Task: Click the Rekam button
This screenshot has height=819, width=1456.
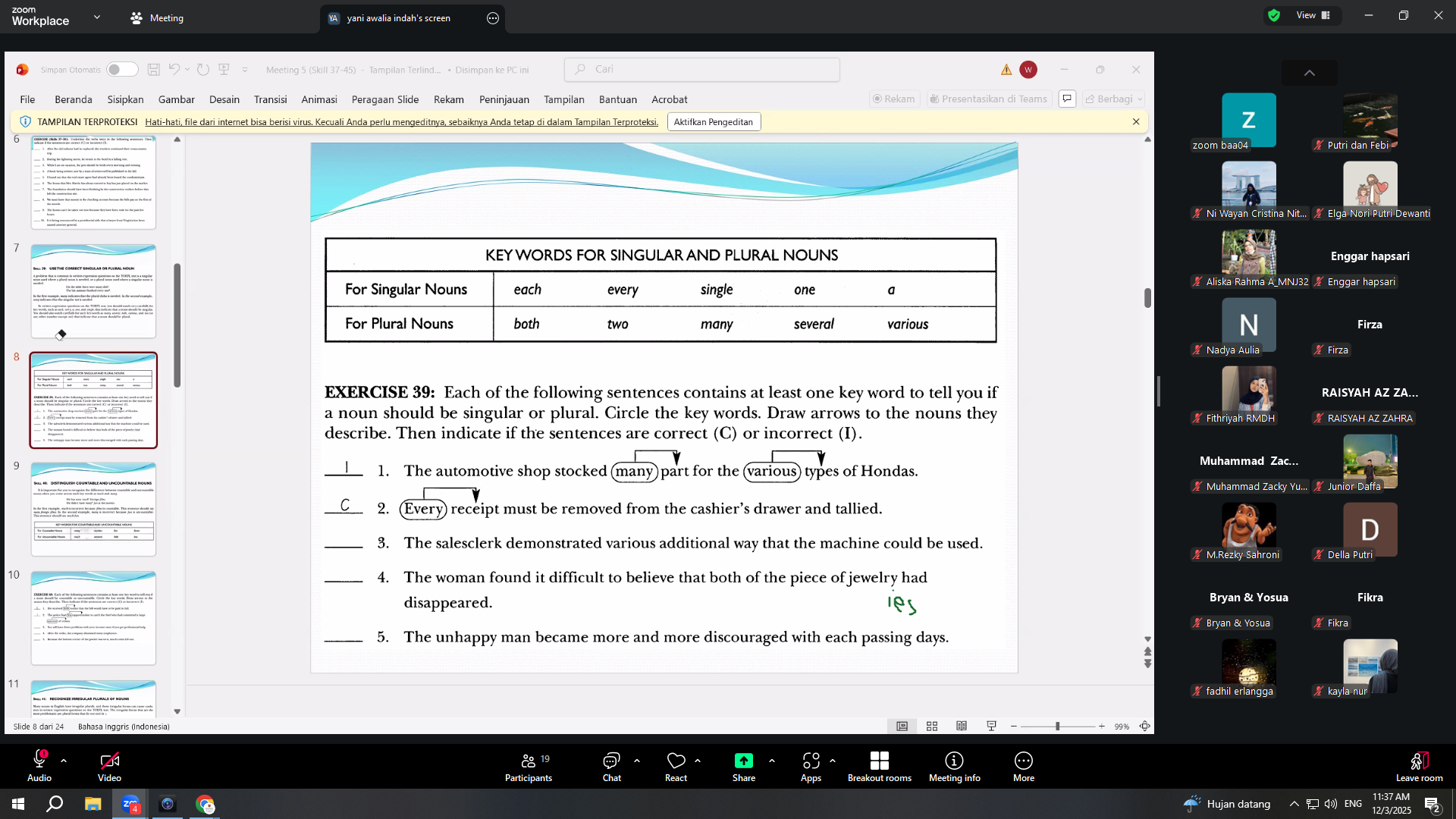Action: coord(894,99)
